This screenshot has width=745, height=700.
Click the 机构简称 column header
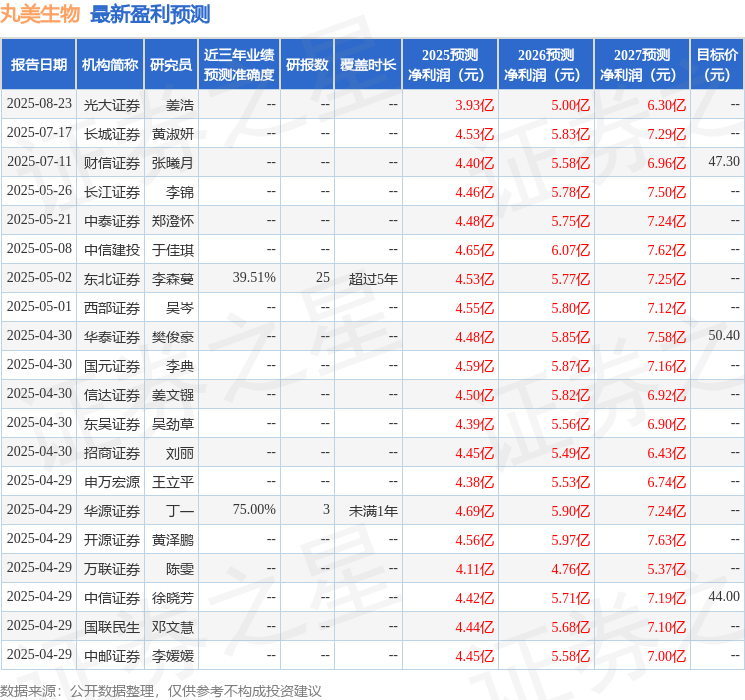click(110, 65)
